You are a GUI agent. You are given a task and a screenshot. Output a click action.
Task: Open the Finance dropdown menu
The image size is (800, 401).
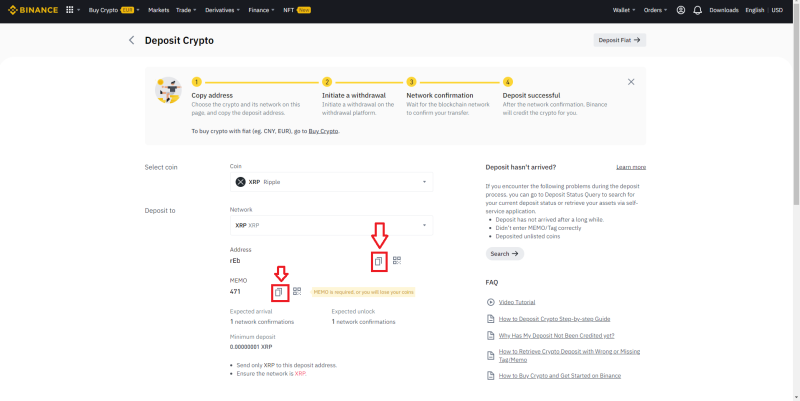point(261,10)
